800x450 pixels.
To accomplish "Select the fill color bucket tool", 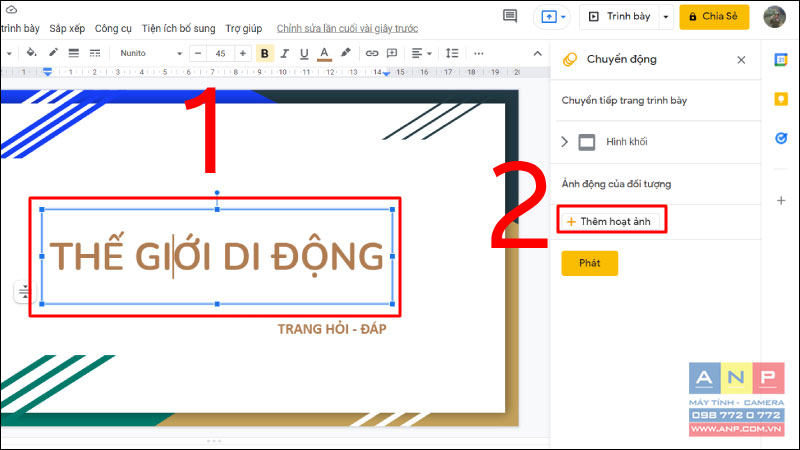I will (31, 53).
